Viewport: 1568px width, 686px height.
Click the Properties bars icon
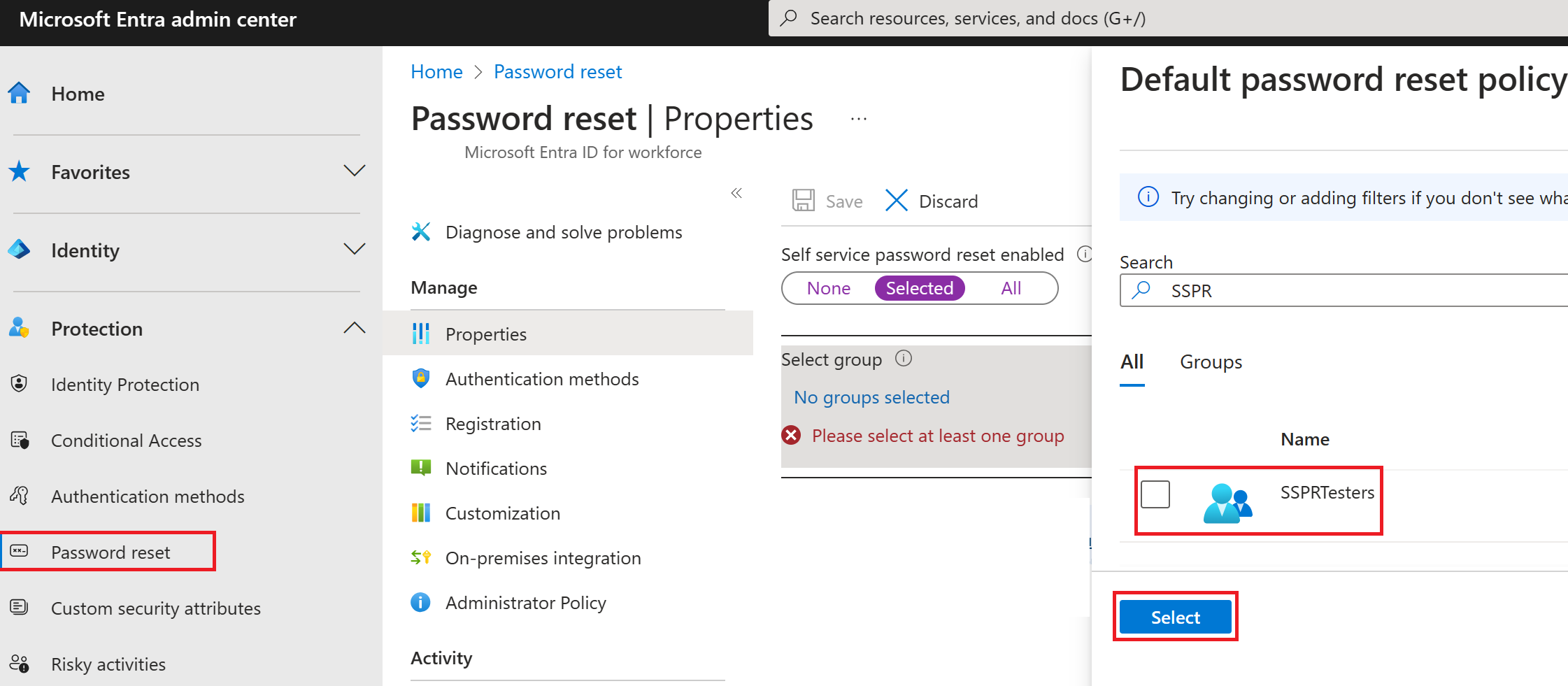tap(421, 334)
